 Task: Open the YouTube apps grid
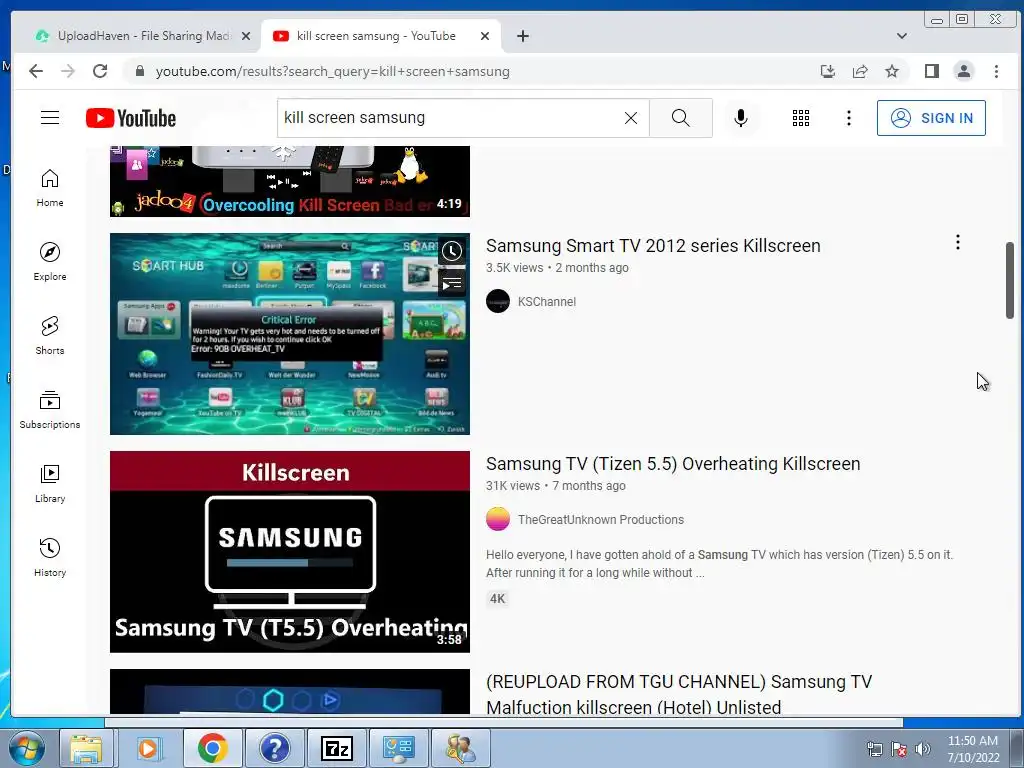point(801,118)
